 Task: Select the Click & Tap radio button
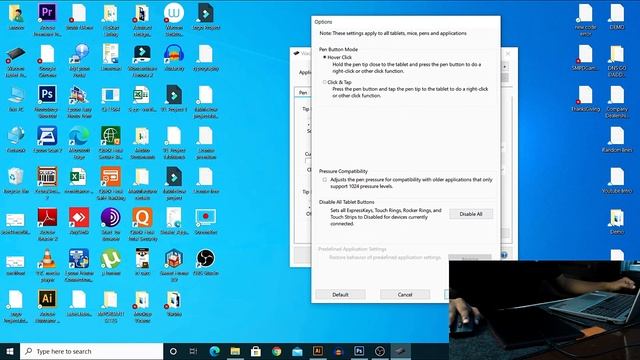[325, 82]
